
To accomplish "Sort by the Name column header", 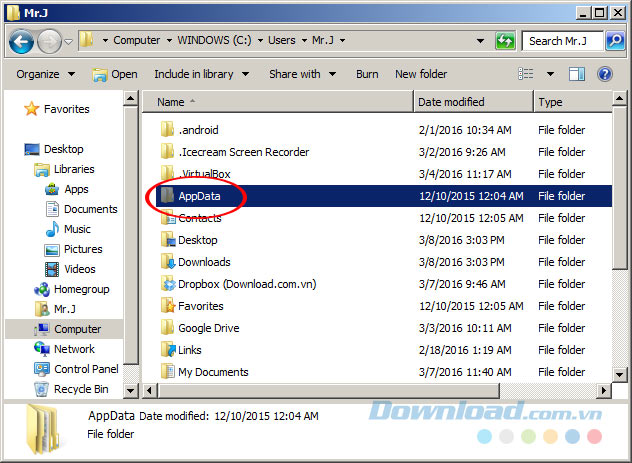I will click(x=278, y=102).
